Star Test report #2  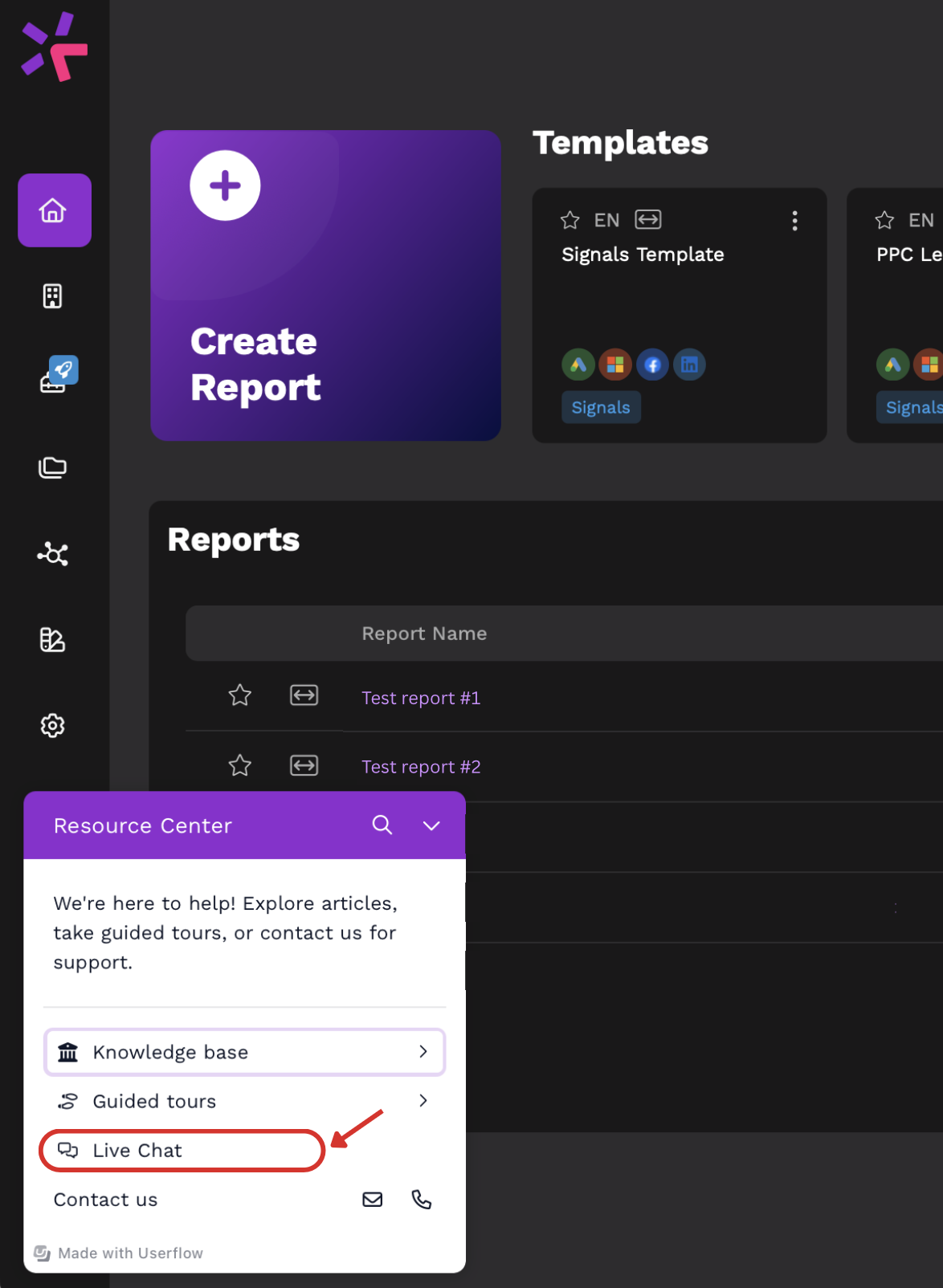pyautogui.click(x=240, y=765)
